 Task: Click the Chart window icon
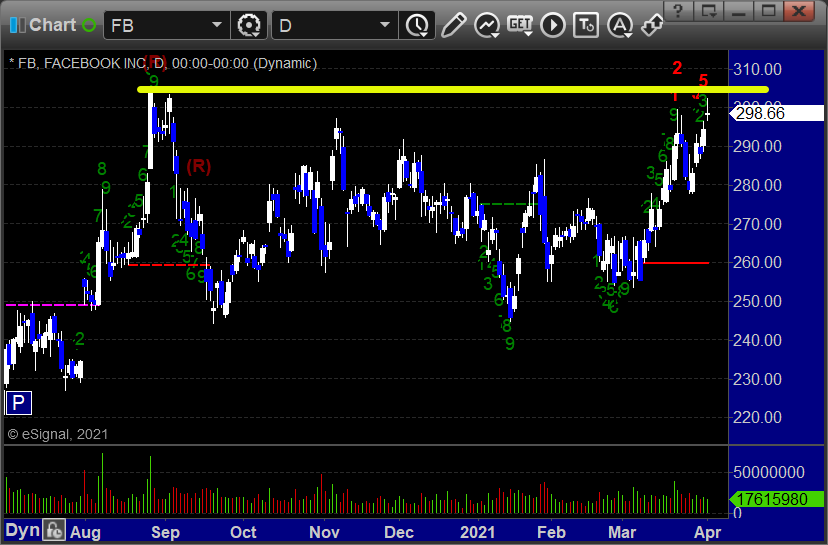(x=17, y=25)
